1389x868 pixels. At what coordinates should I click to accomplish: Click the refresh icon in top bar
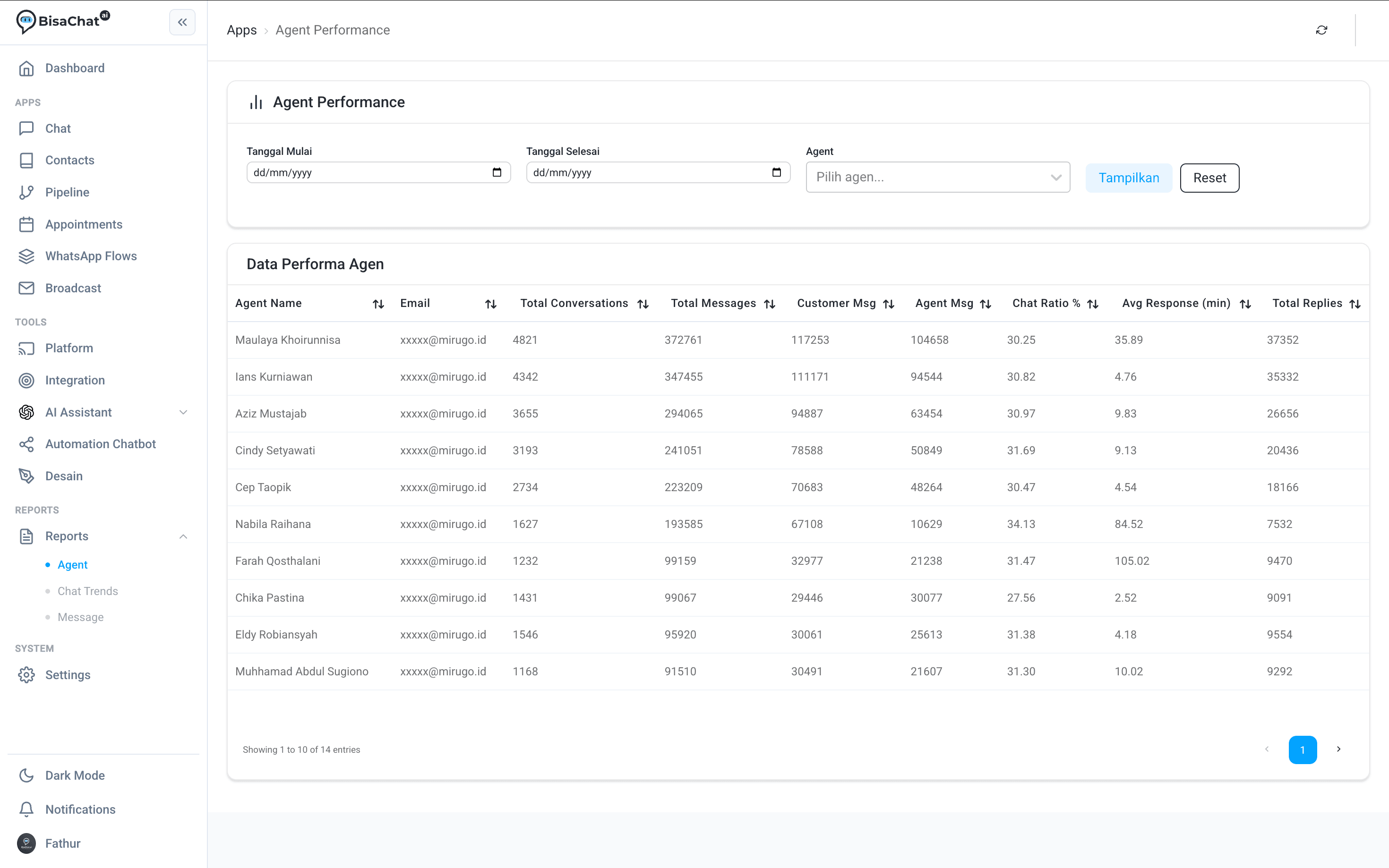click(1321, 30)
